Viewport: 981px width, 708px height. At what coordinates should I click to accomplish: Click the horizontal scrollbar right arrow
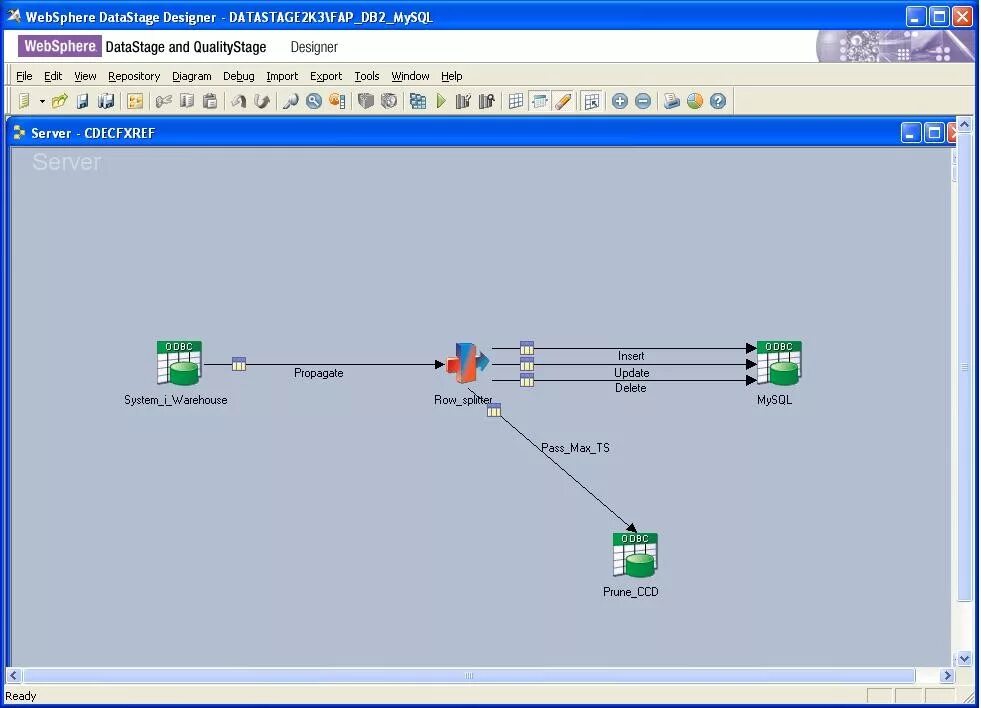(x=948, y=676)
